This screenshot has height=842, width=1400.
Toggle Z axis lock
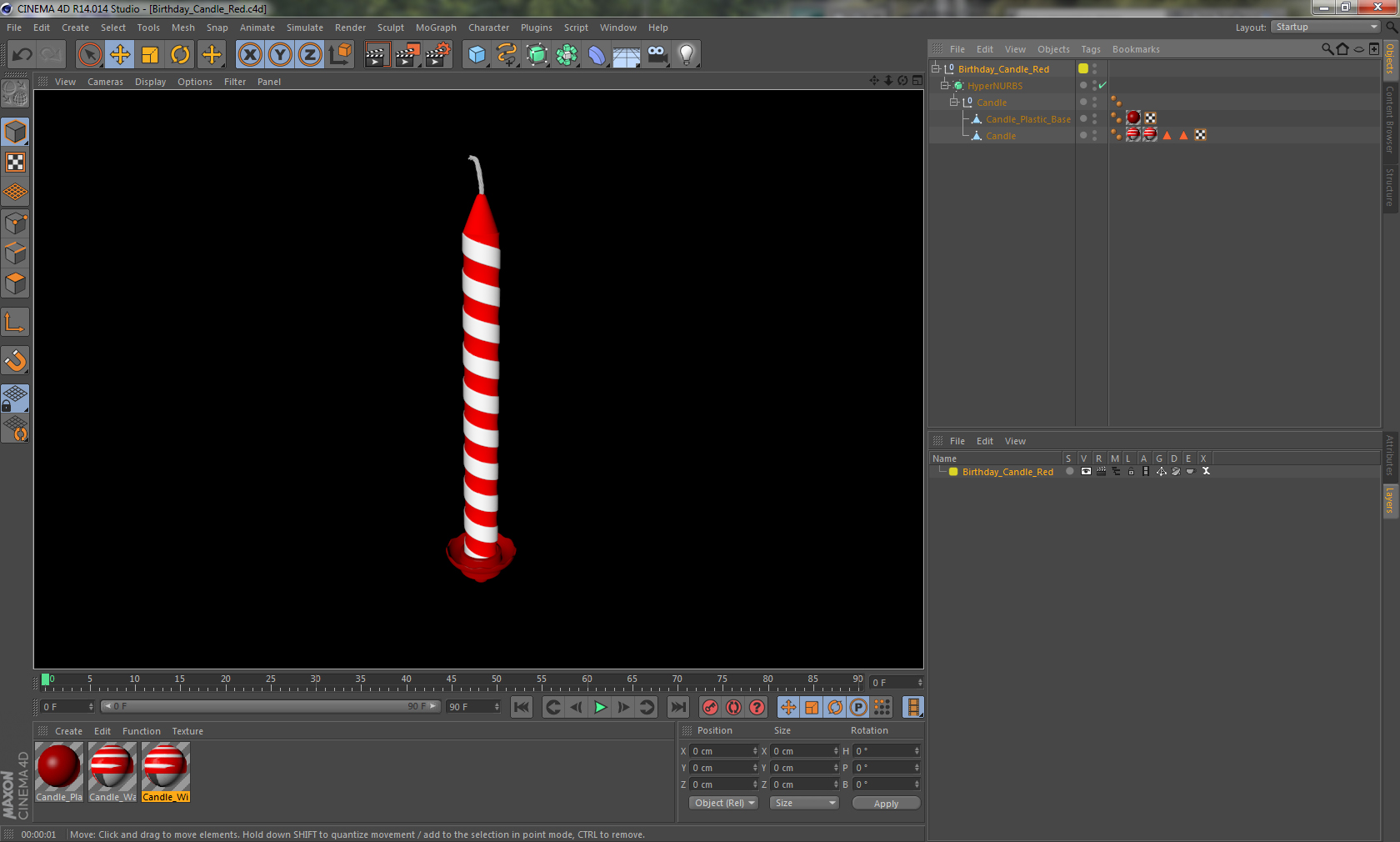(310, 55)
